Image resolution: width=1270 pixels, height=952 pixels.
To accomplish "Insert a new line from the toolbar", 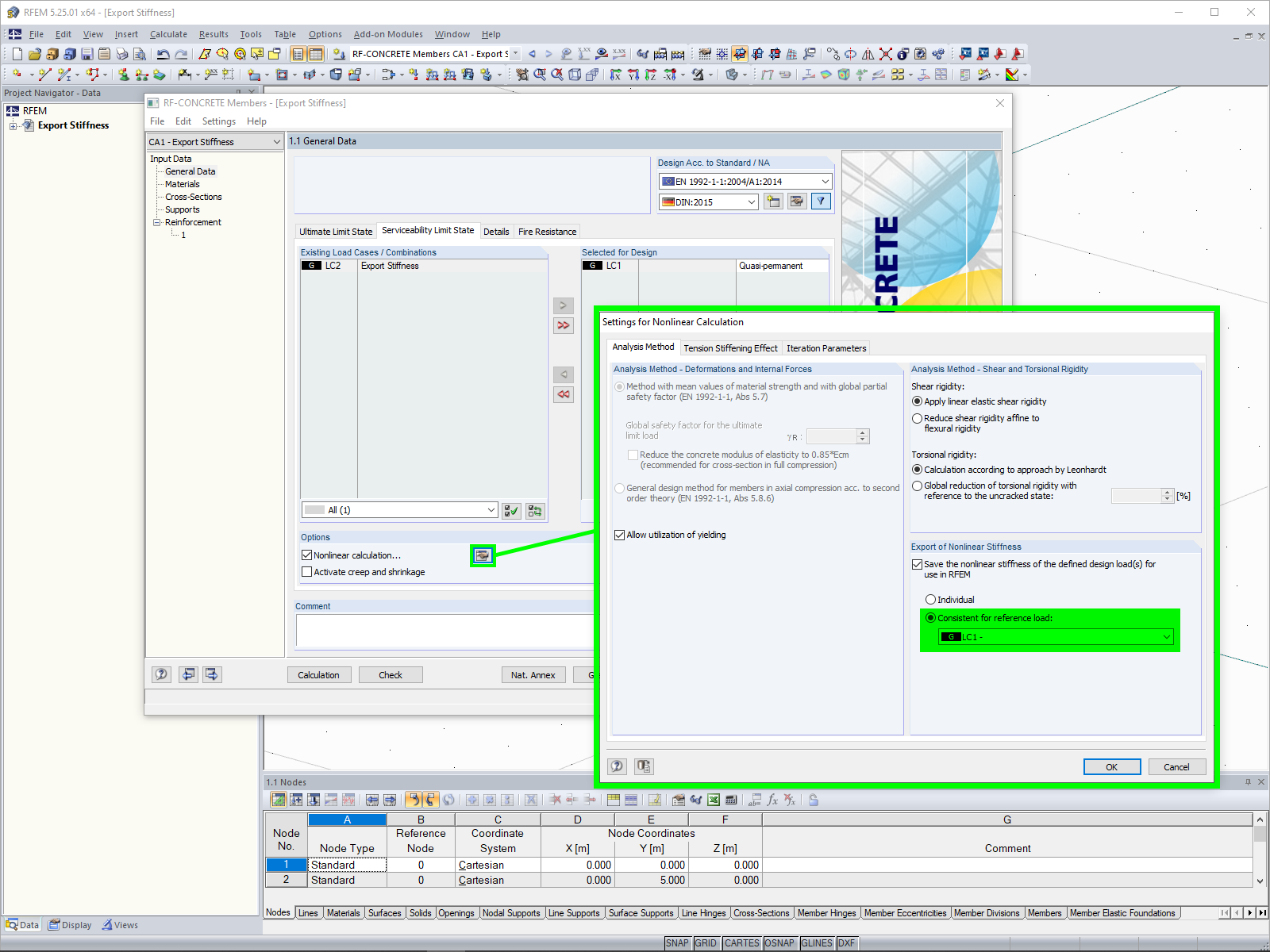I will [x=44, y=75].
